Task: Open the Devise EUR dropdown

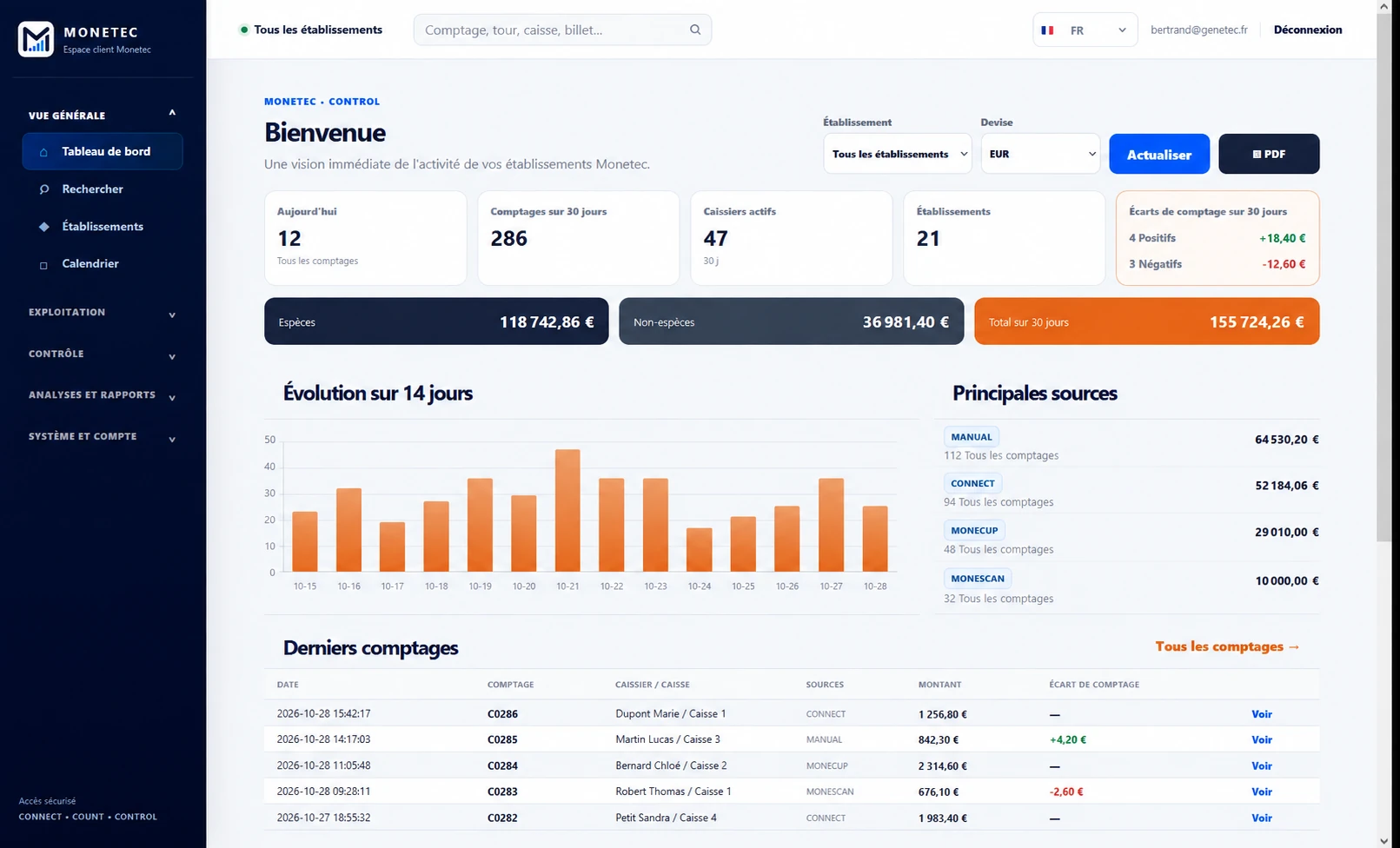Action: [x=1040, y=154]
